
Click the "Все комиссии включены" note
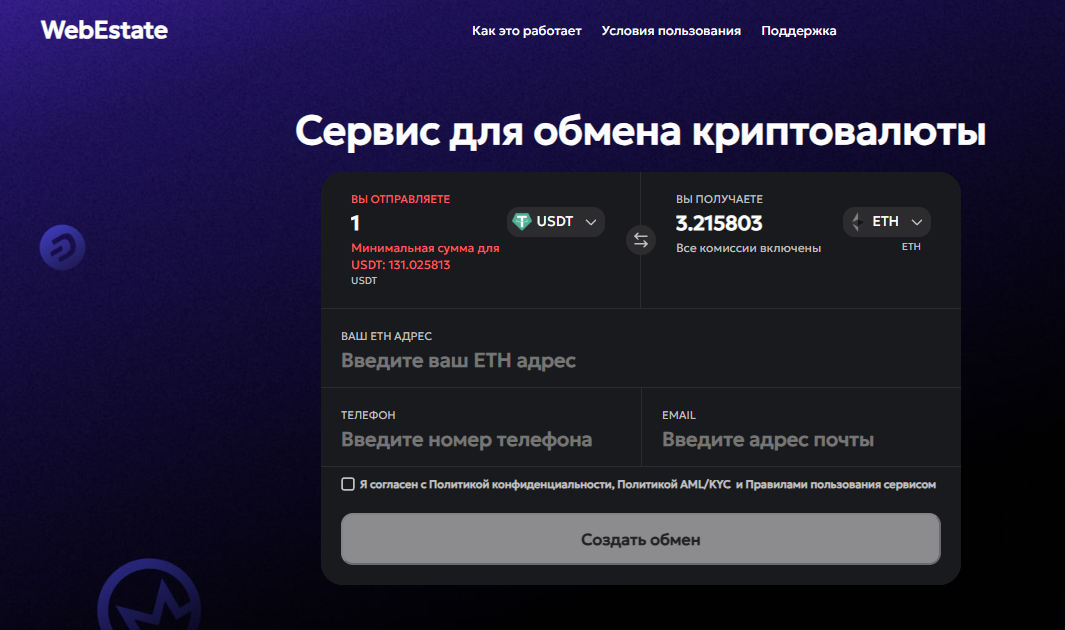(748, 248)
